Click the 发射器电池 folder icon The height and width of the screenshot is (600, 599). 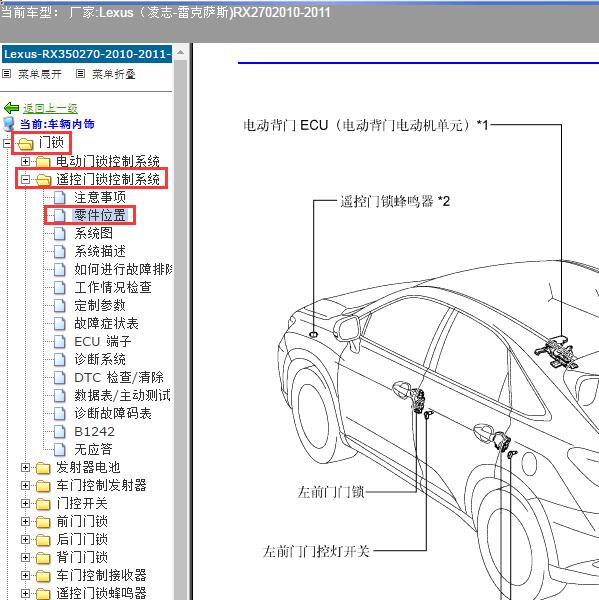click(x=43, y=468)
